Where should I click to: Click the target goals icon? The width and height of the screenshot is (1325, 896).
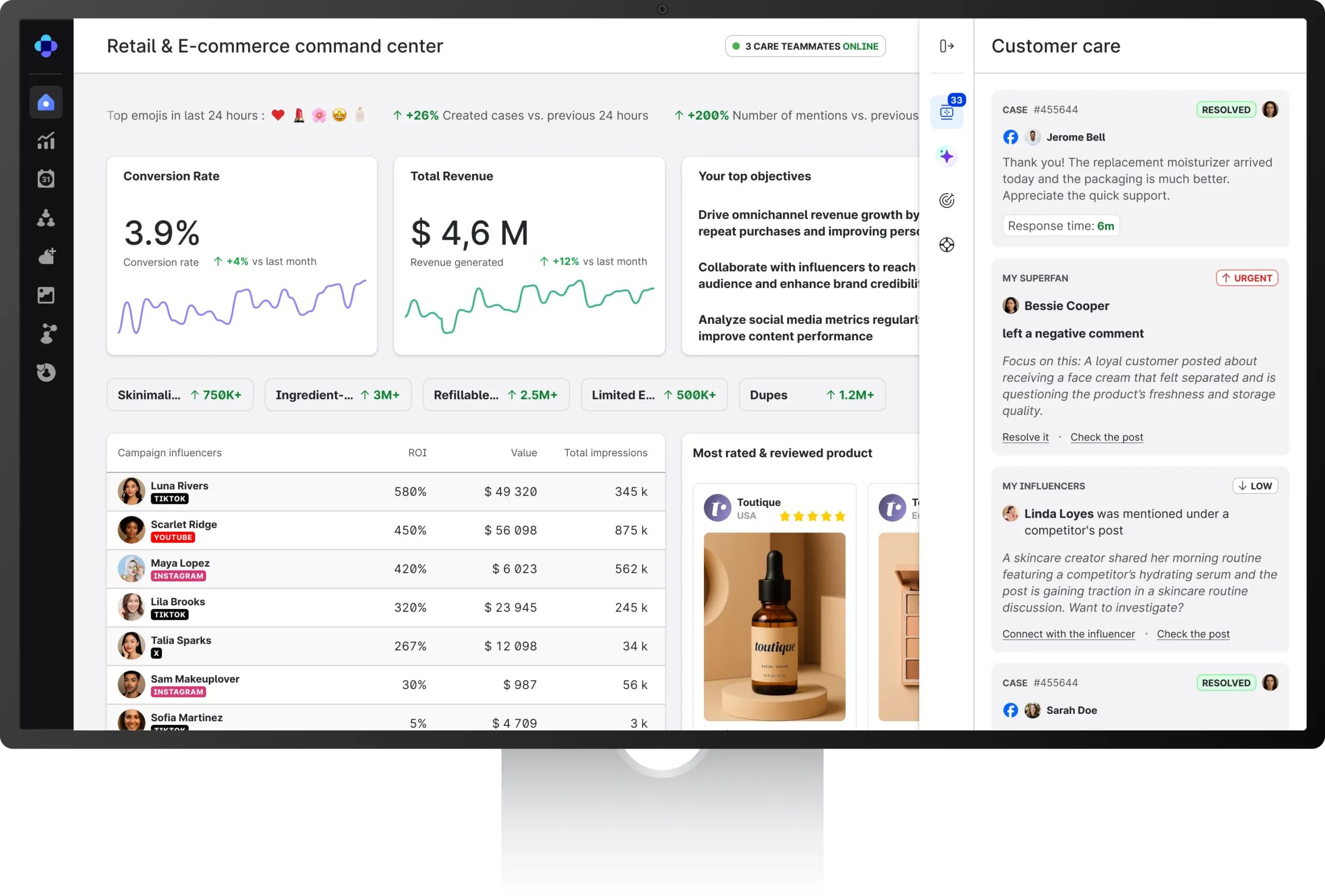947,201
